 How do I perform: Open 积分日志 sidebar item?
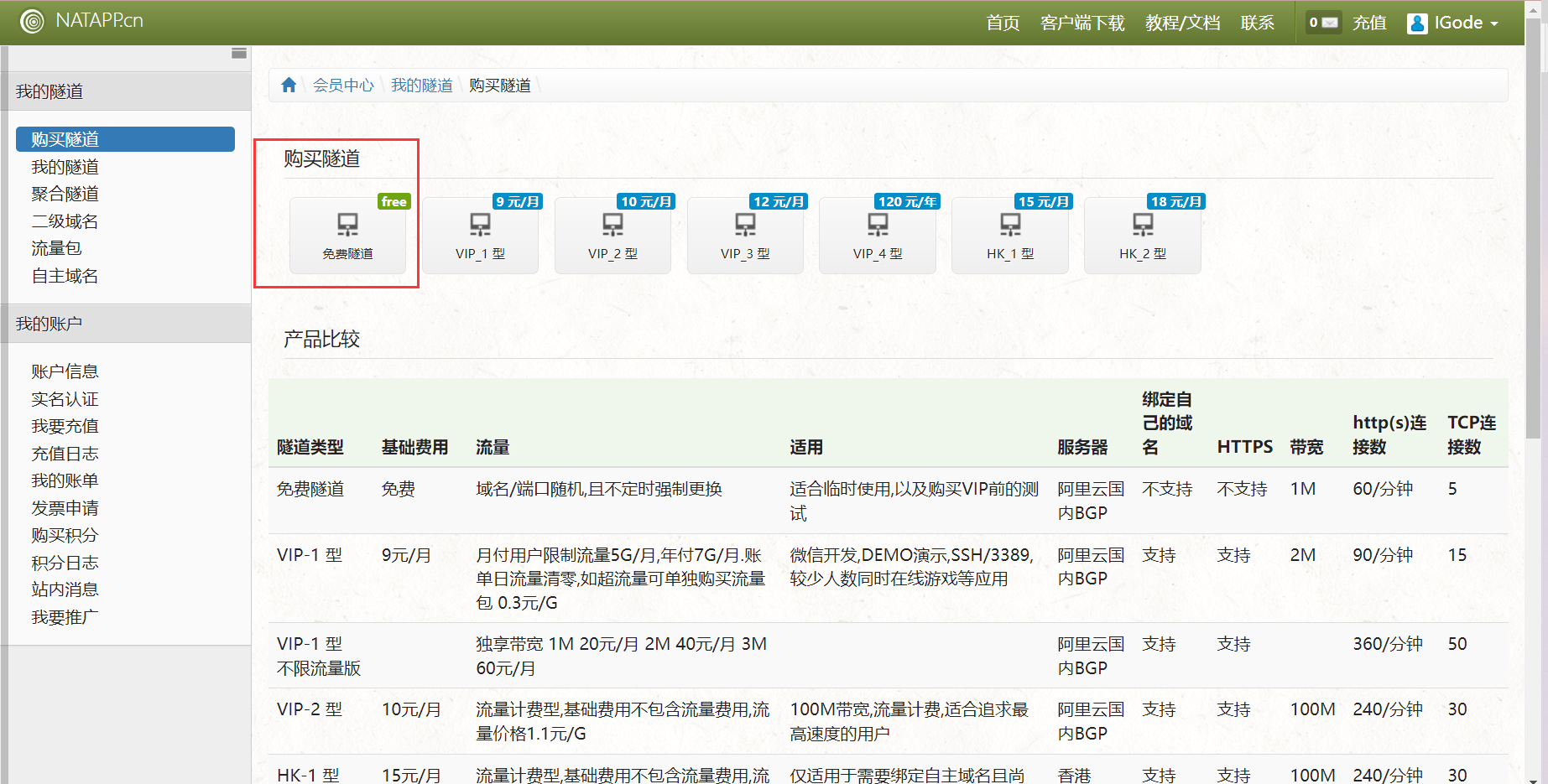coord(65,563)
